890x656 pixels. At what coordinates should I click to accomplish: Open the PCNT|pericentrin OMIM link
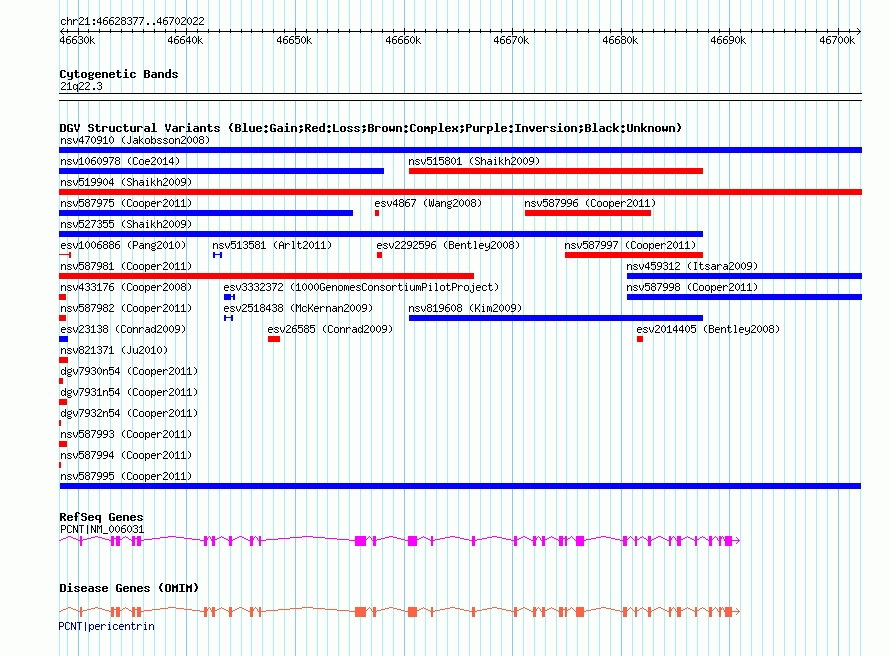click(x=107, y=626)
